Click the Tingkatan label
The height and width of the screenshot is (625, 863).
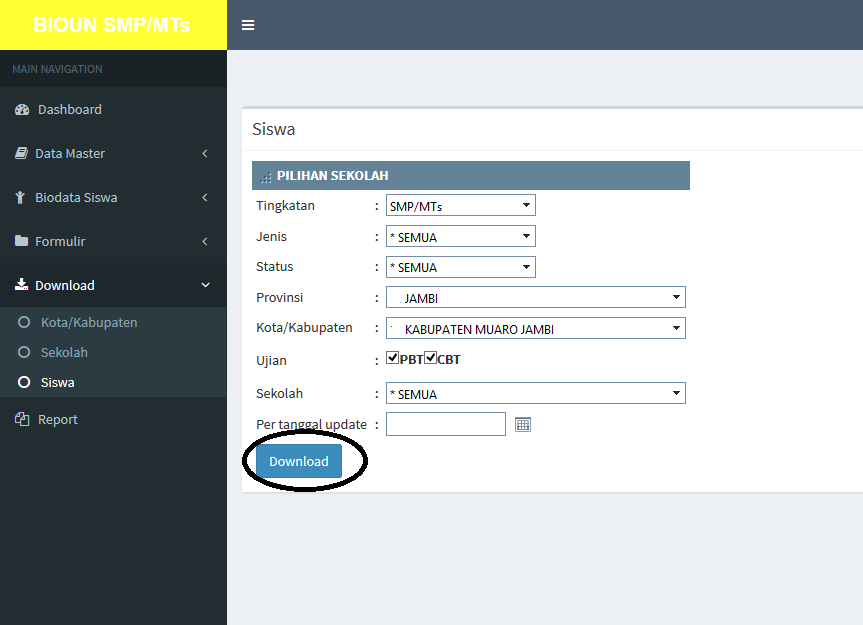(x=285, y=206)
